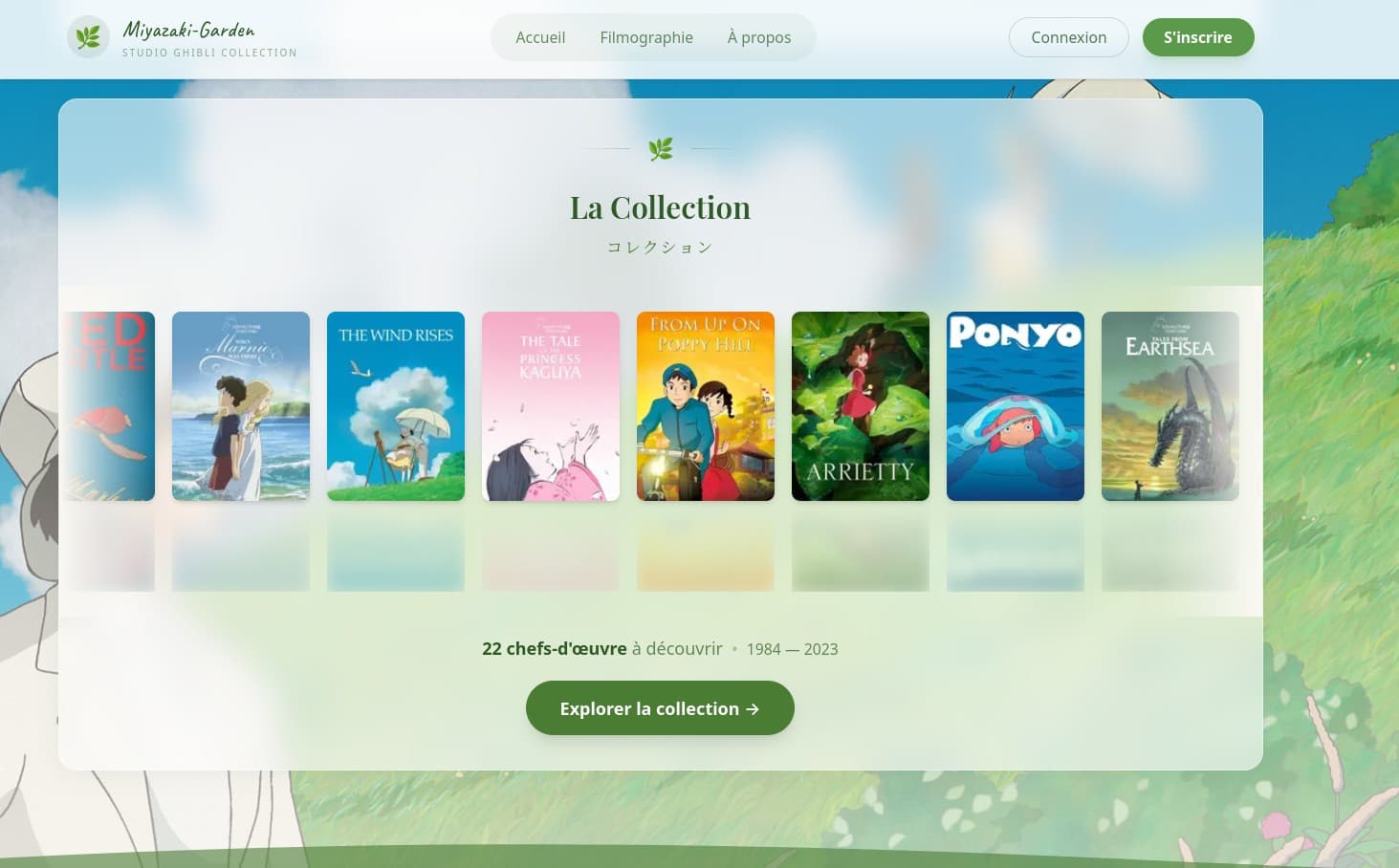The width and height of the screenshot is (1399, 868).
Task: Open the Accueil menu item
Action: pos(540,37)
